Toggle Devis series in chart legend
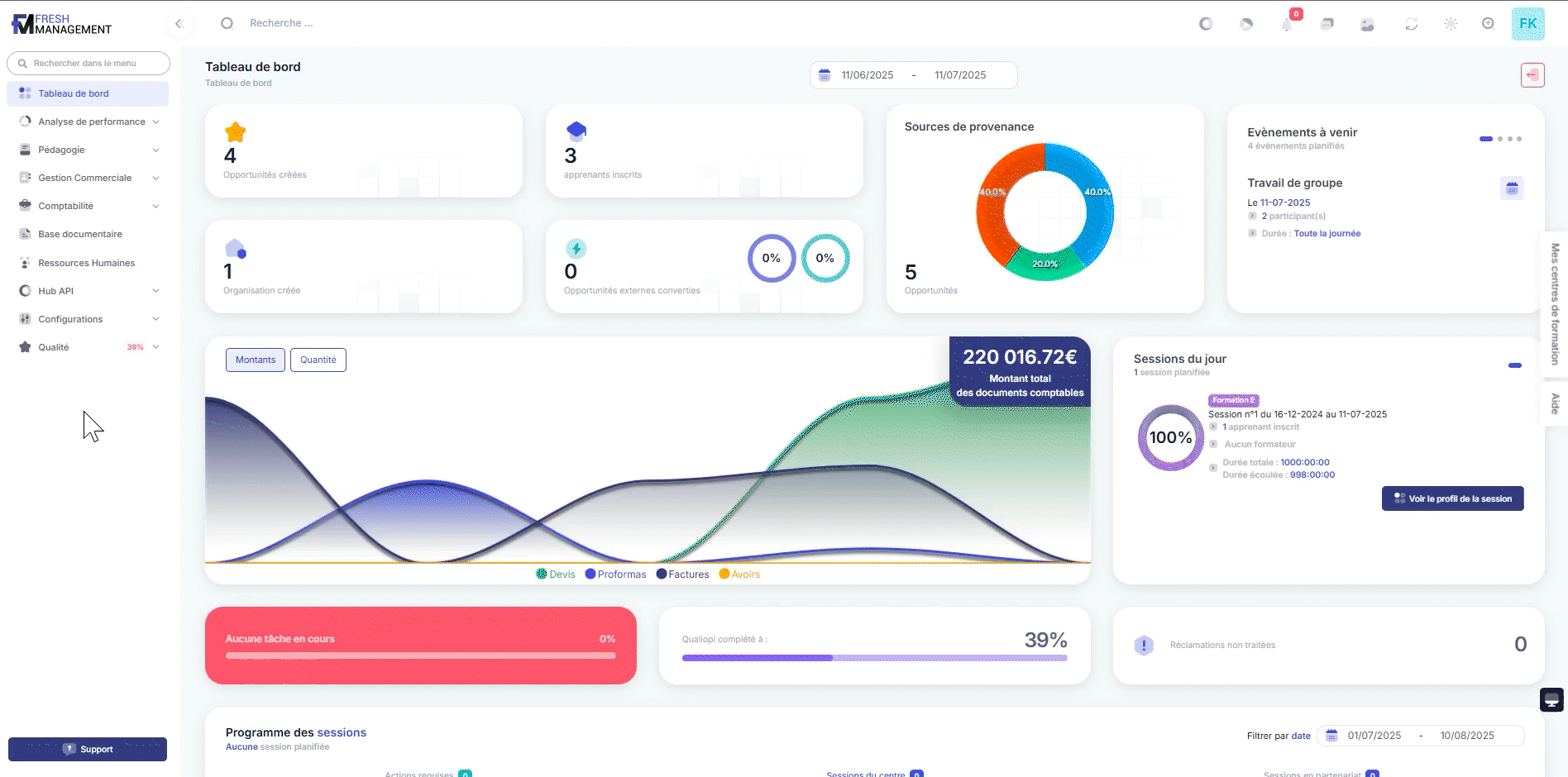 (x=556, y=574)
